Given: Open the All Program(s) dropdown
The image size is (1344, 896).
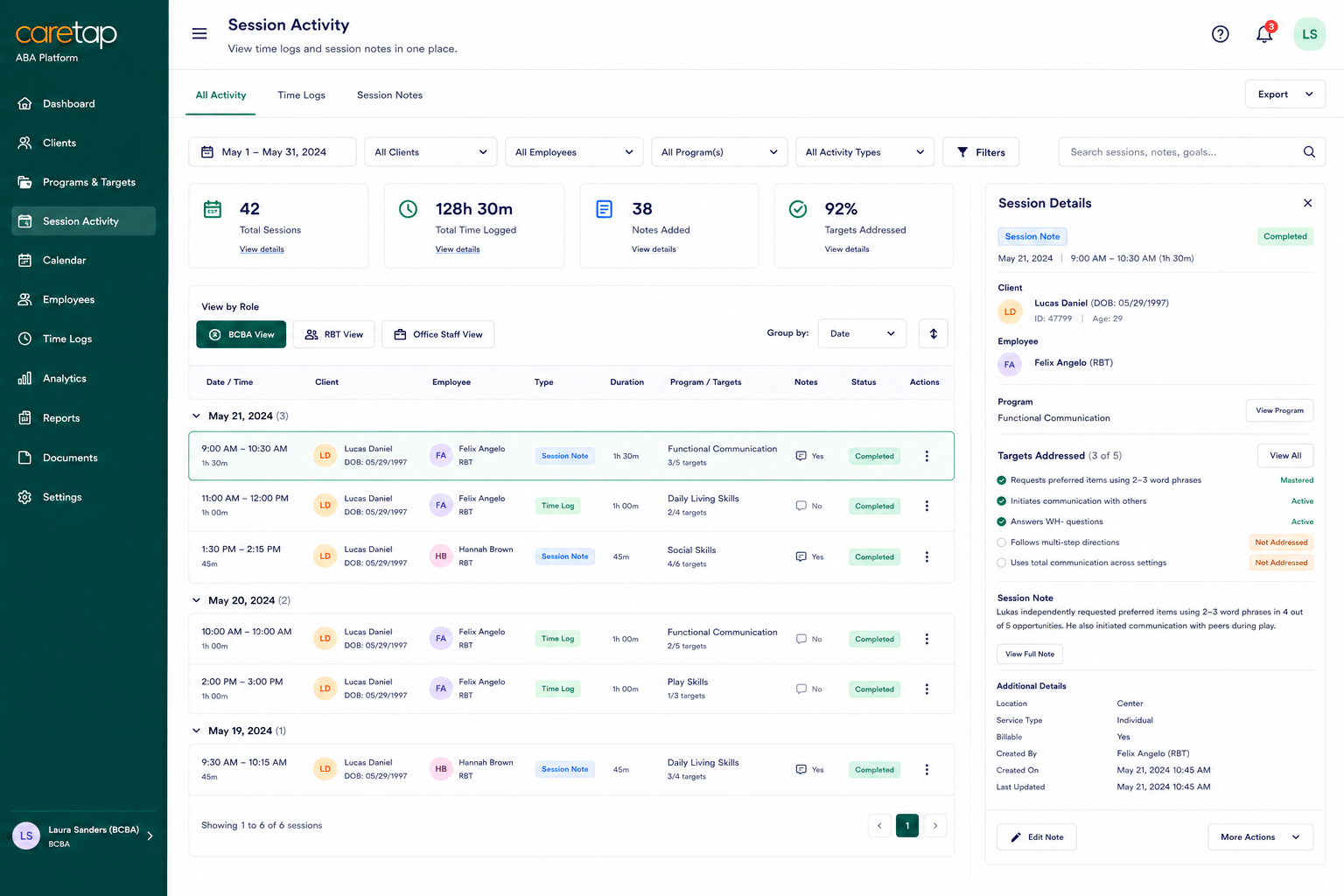Looking at the screenshot, I should click(x=719, y=152).
